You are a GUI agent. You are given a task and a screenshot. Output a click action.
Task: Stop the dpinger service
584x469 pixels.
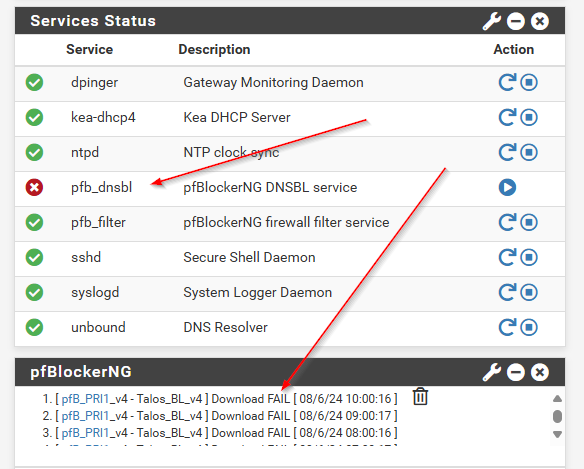(529, 82)
